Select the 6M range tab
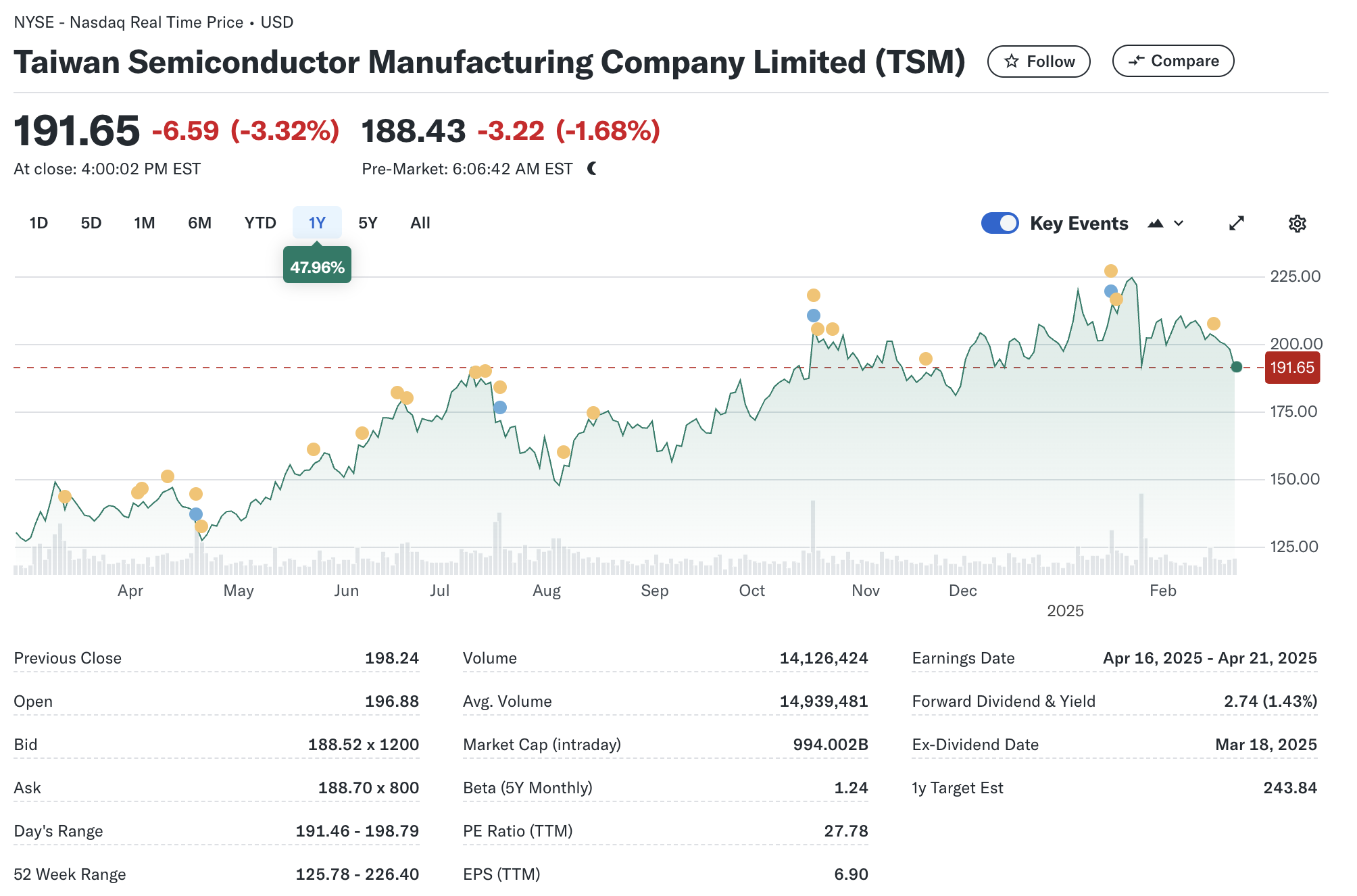This screenshot has height=896, width=1357. (199, 223)
